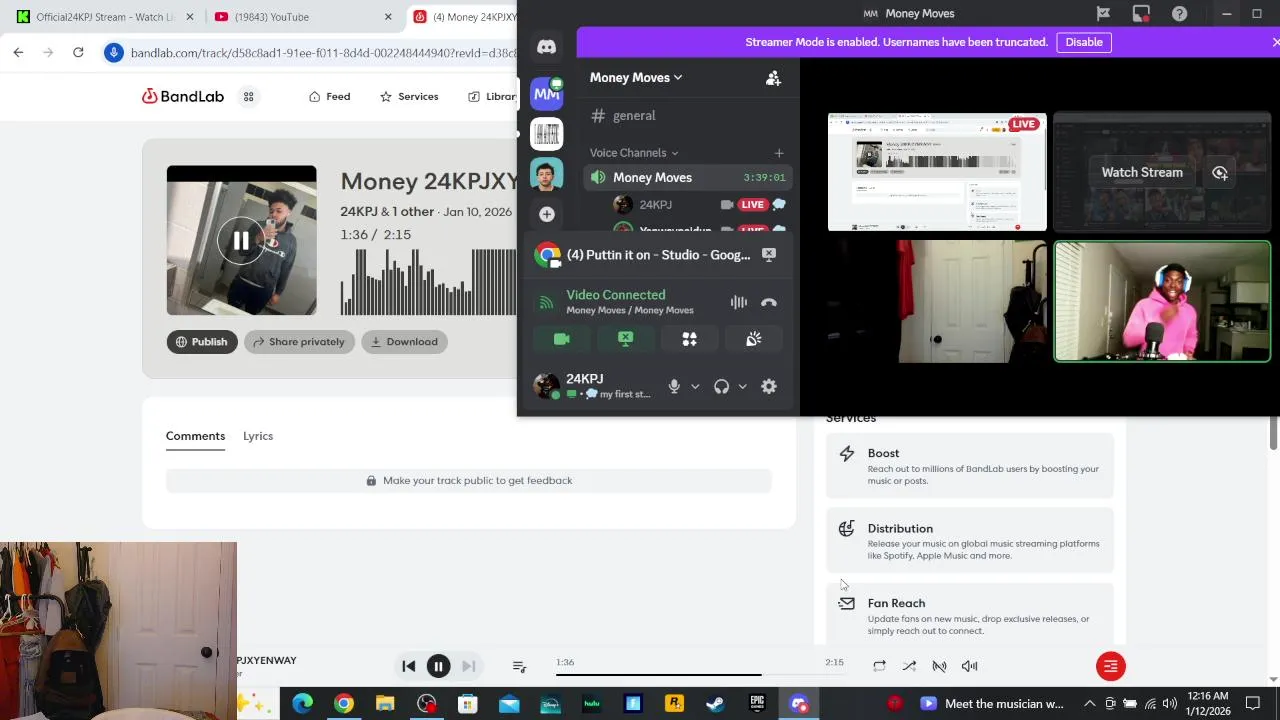1280x720 pixels.
Task: Seek using the track waveform
Action: pos(429,281)
